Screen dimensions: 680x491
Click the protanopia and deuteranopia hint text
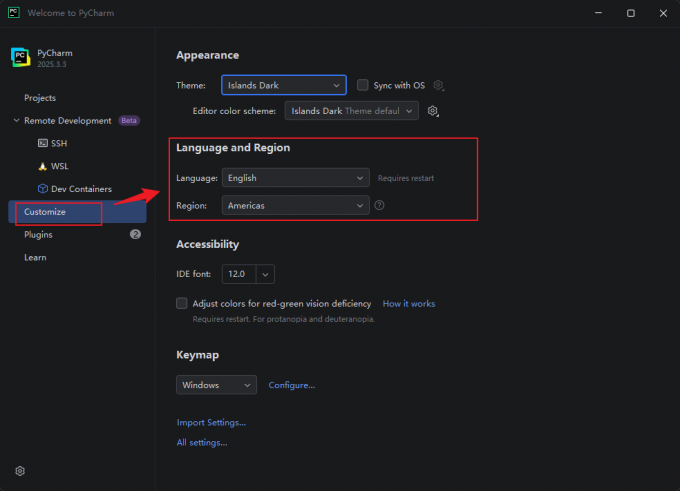(284, 319)
